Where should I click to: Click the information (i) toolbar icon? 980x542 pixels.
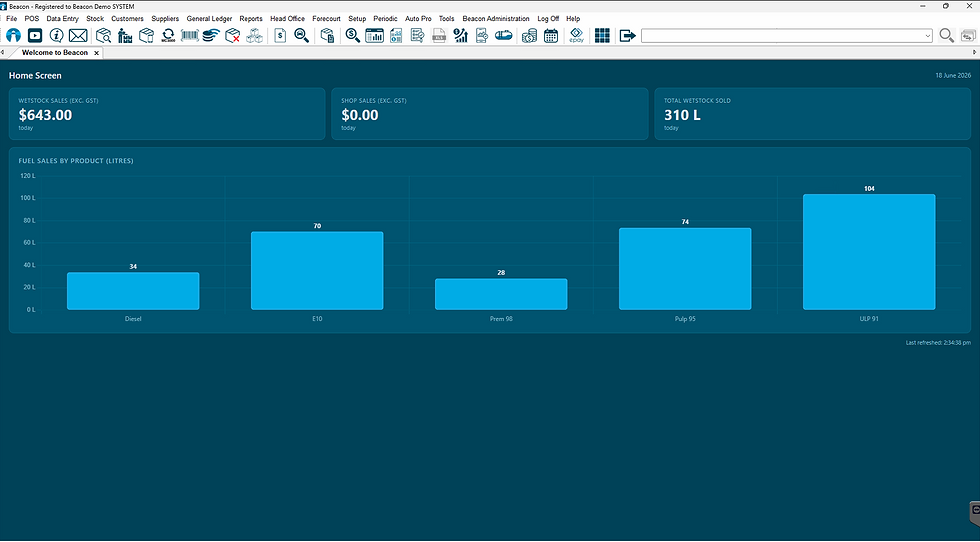[56, 36]
